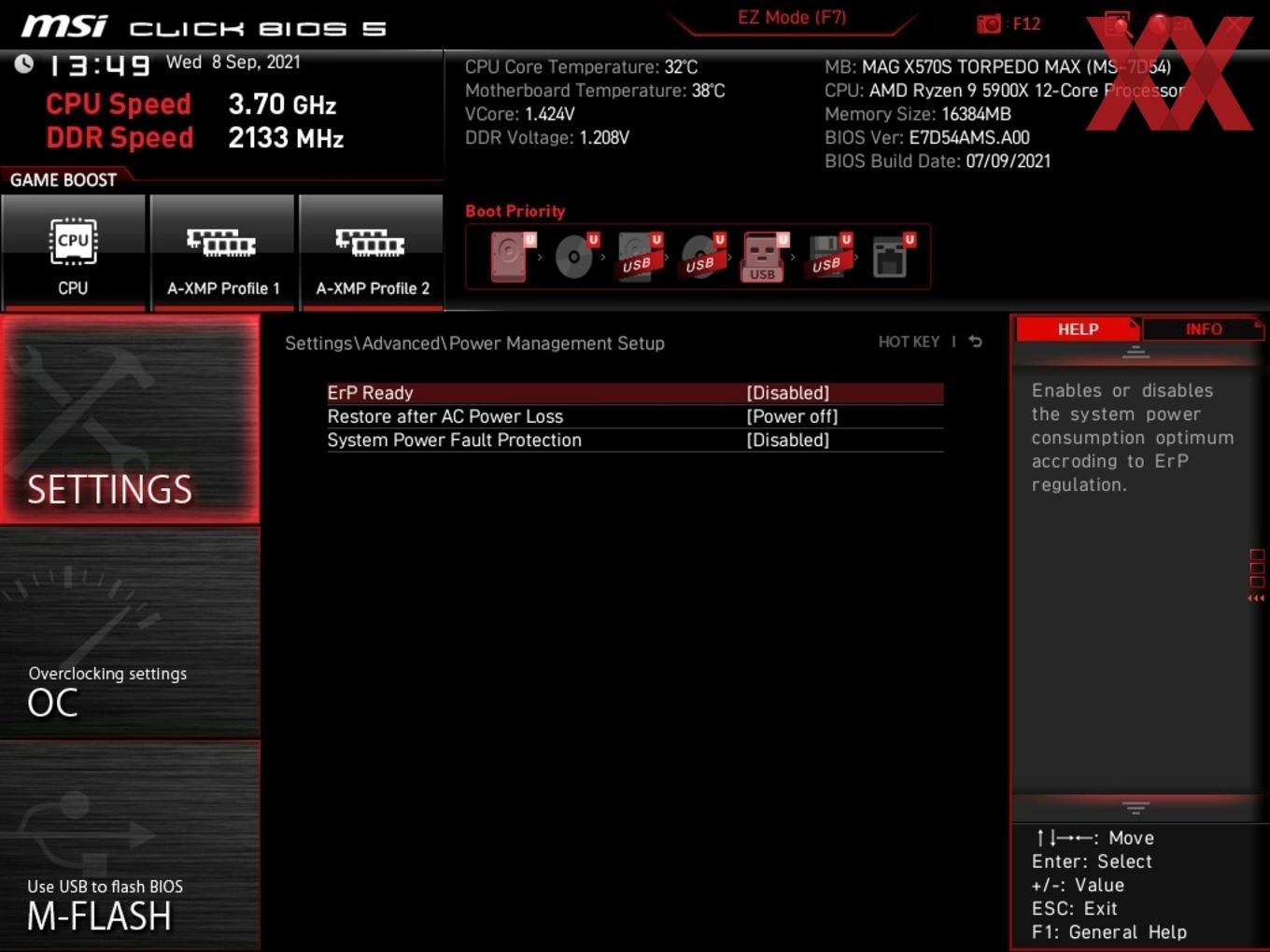Image resolution: width=1270 pixels, height=952 pixels.
Task: Open M-FLASH to flash BIOS
Action: tap(130, 846)
